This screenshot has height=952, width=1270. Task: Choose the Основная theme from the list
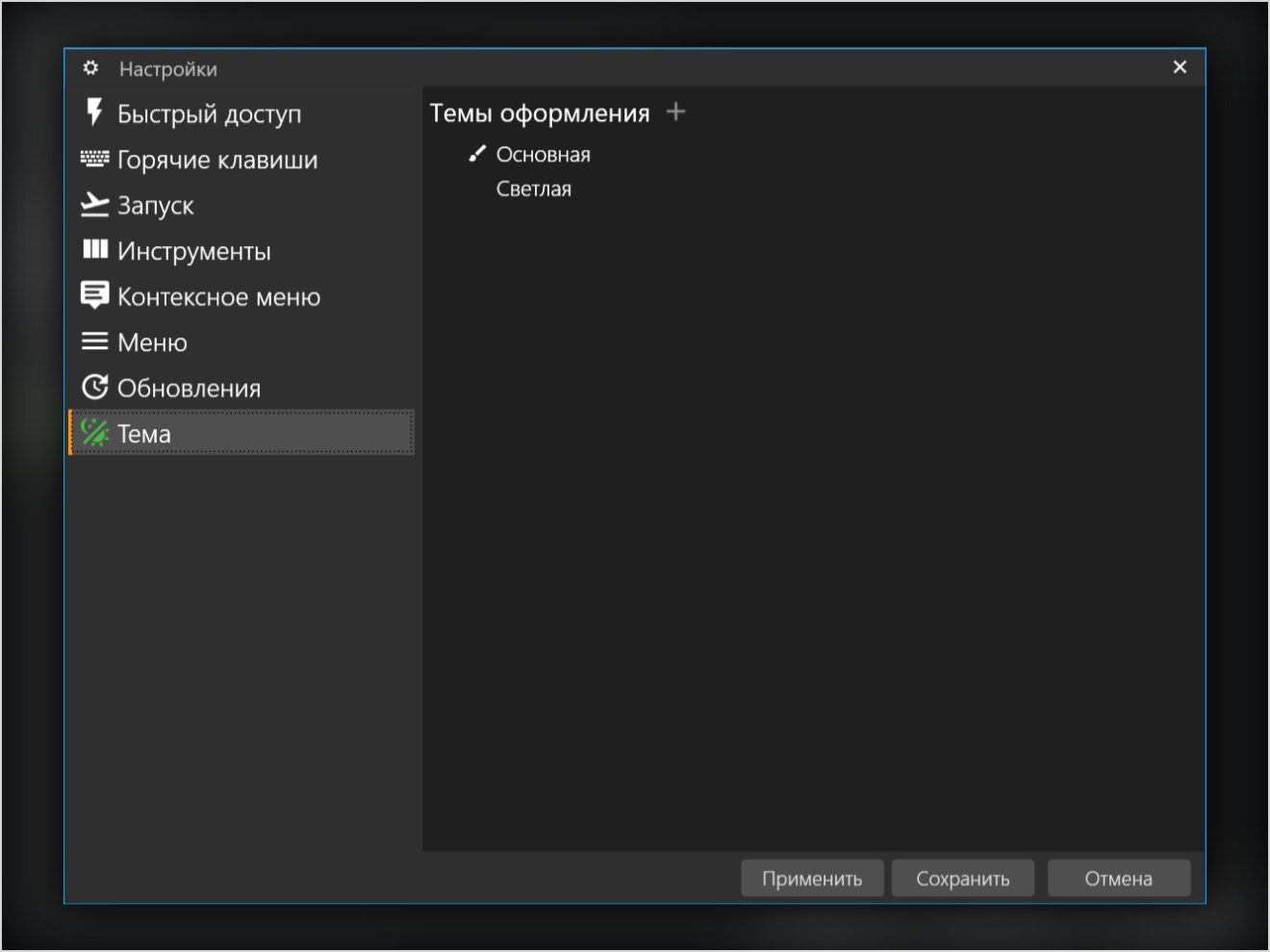pos(543,155)
